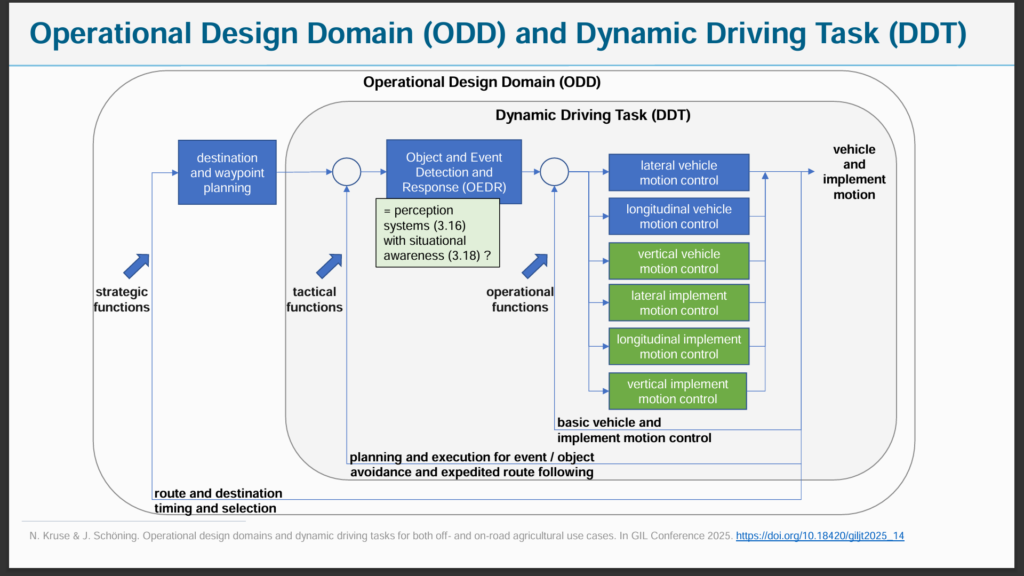Open the doi.org/10.18420/giljt2025_14 link
This screenshot has width=1024, height=576.
tap(820, 536)
